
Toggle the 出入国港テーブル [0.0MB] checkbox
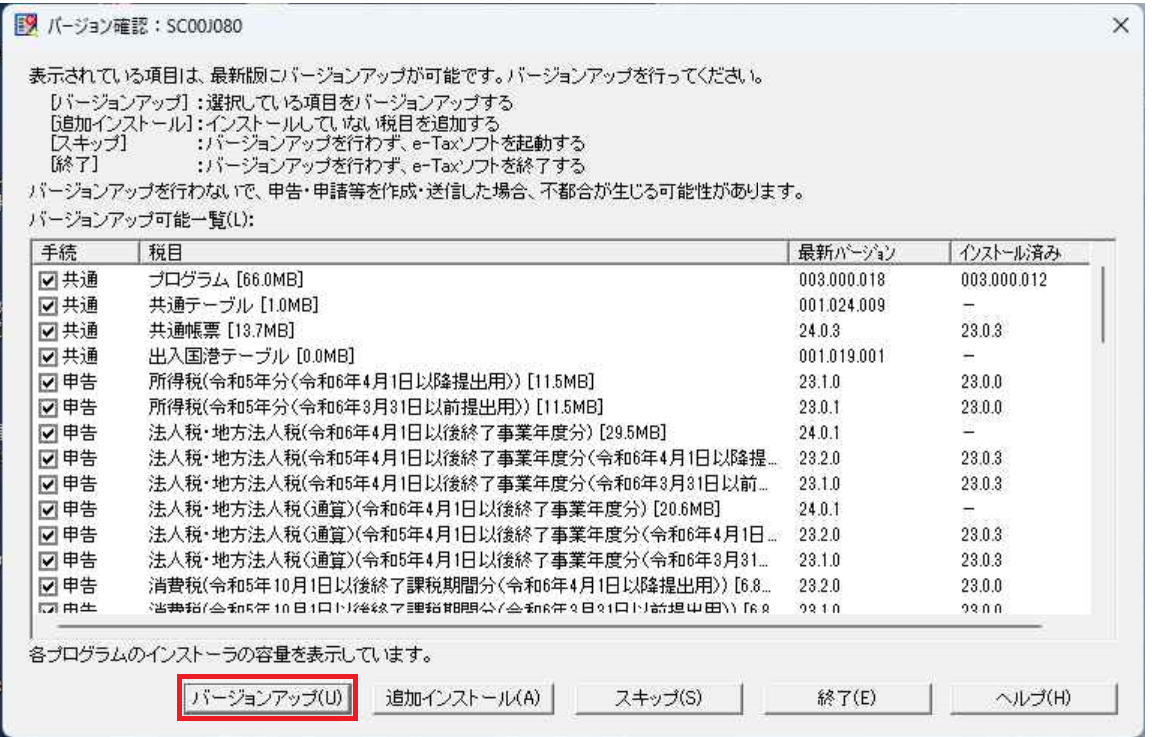point(48,357)
